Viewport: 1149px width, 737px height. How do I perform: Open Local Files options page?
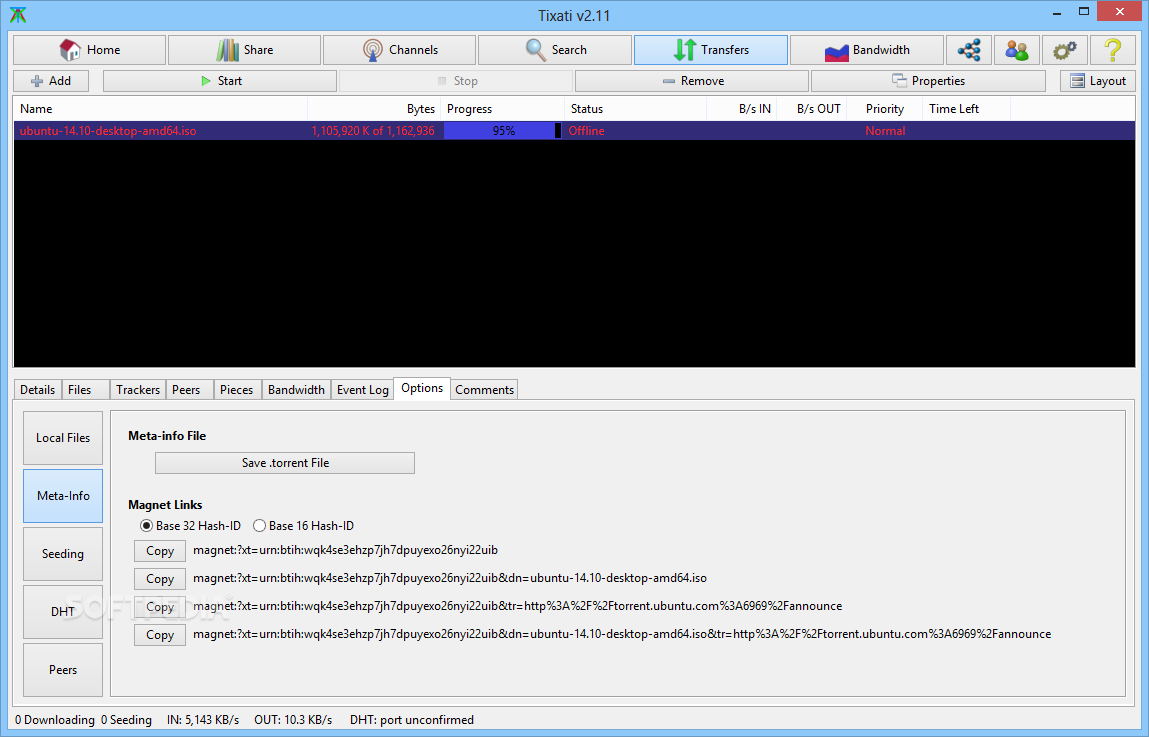point(63,437)
